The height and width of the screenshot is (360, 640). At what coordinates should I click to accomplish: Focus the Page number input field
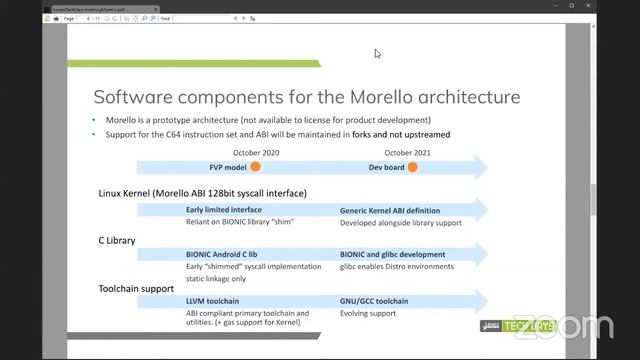(x=83, y=18)
